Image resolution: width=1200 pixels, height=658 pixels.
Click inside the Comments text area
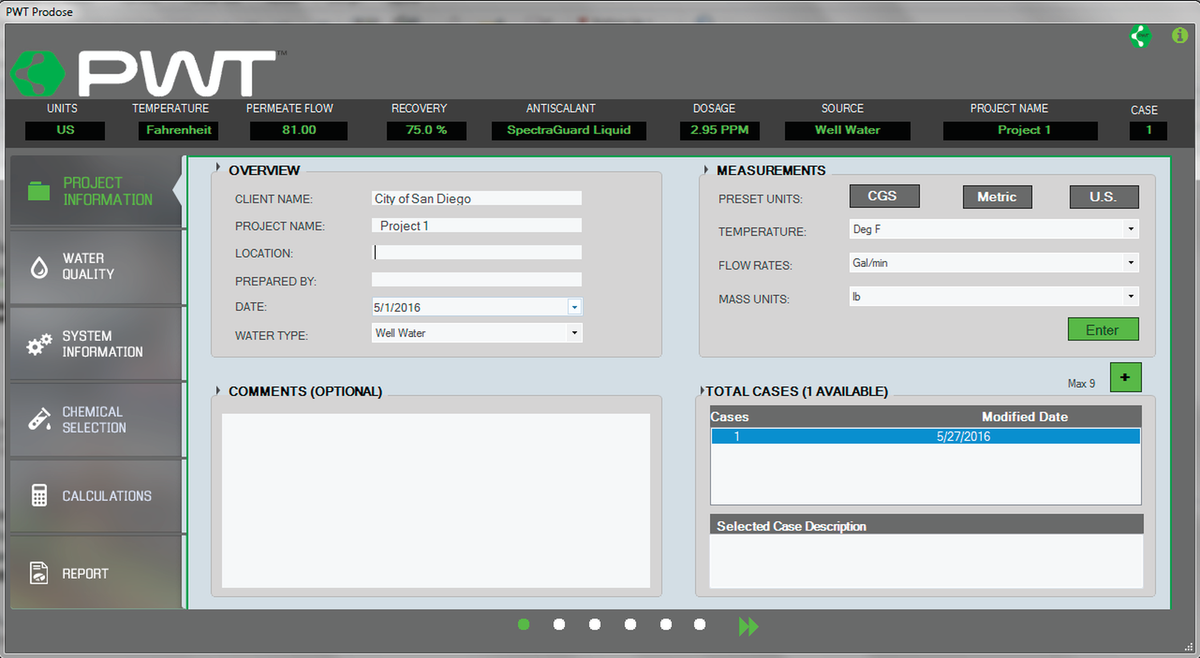[435, 500]
